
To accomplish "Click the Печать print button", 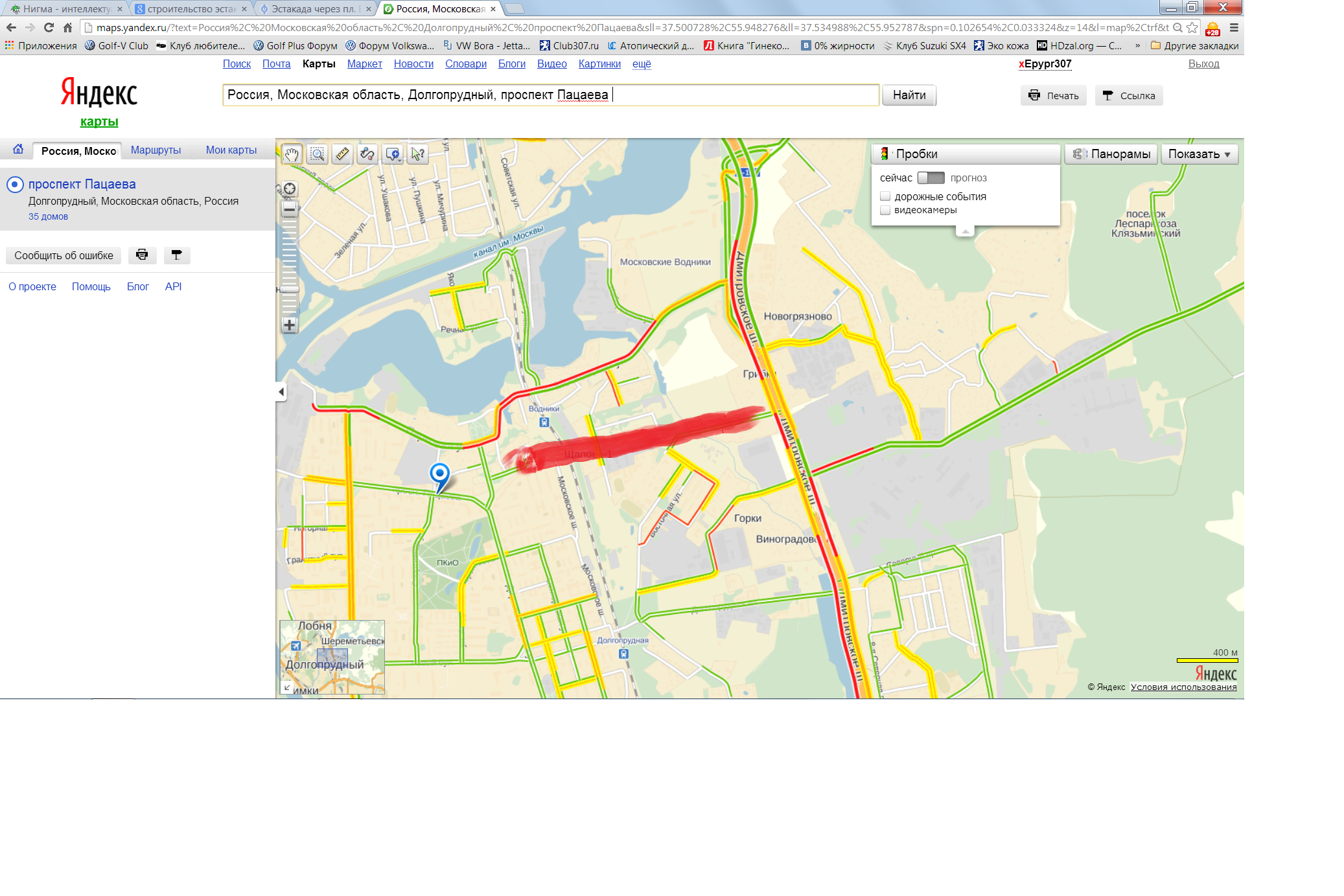I will pyautogui.click(x=1054, y=96).
